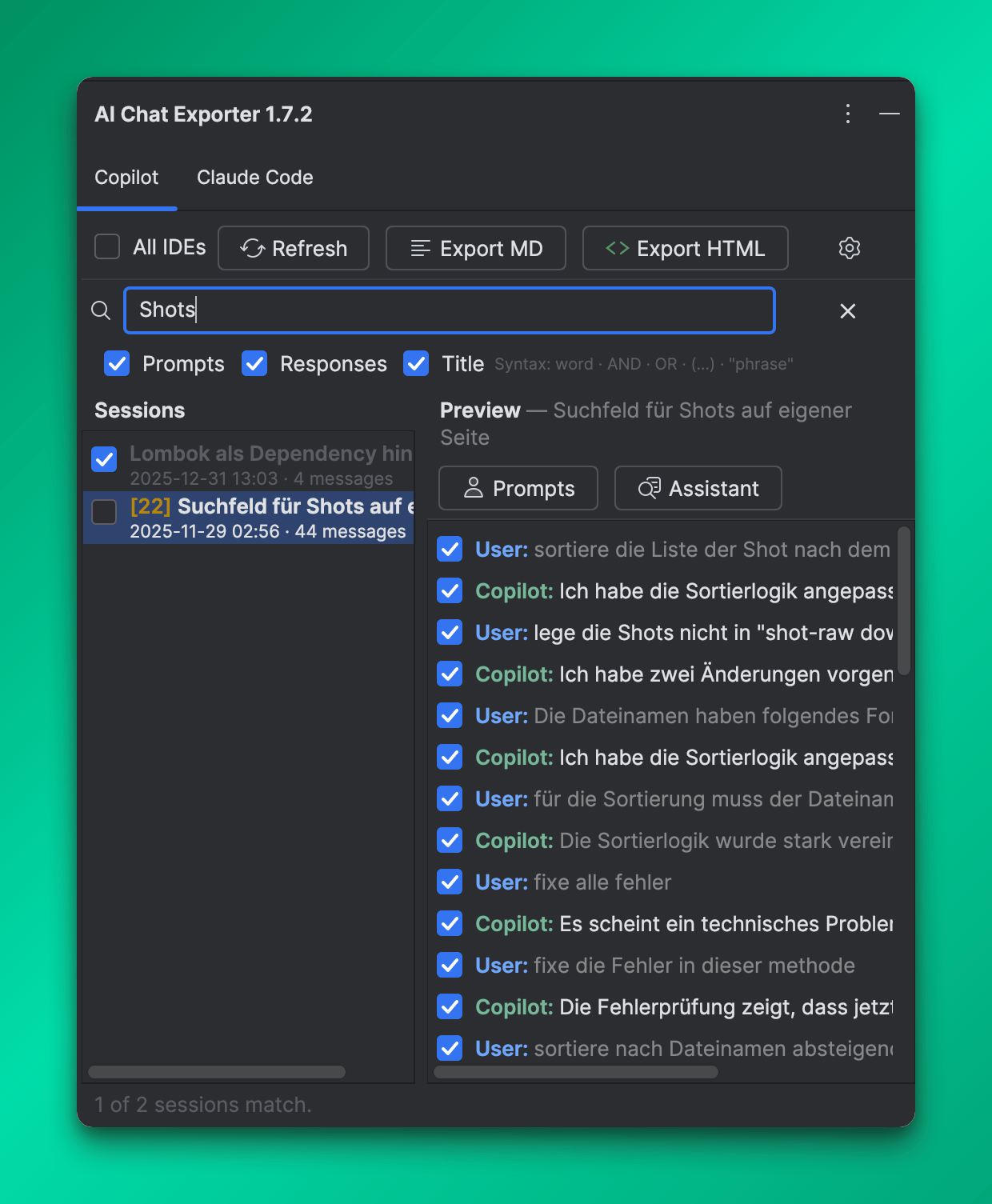The width and height of the screenshot is (992, 1204).
Task: Uncheck the Lombok als Dependency session checkbox
Action: (x=104, y=459)
